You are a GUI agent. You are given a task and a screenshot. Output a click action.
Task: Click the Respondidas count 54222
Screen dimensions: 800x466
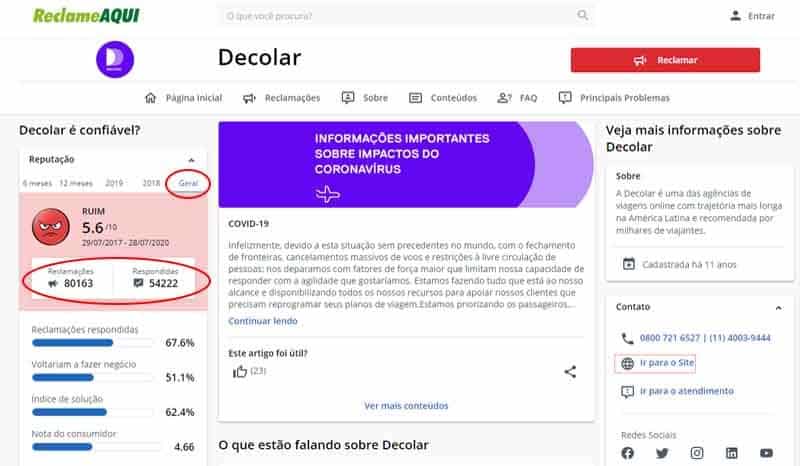click(163, 283)
